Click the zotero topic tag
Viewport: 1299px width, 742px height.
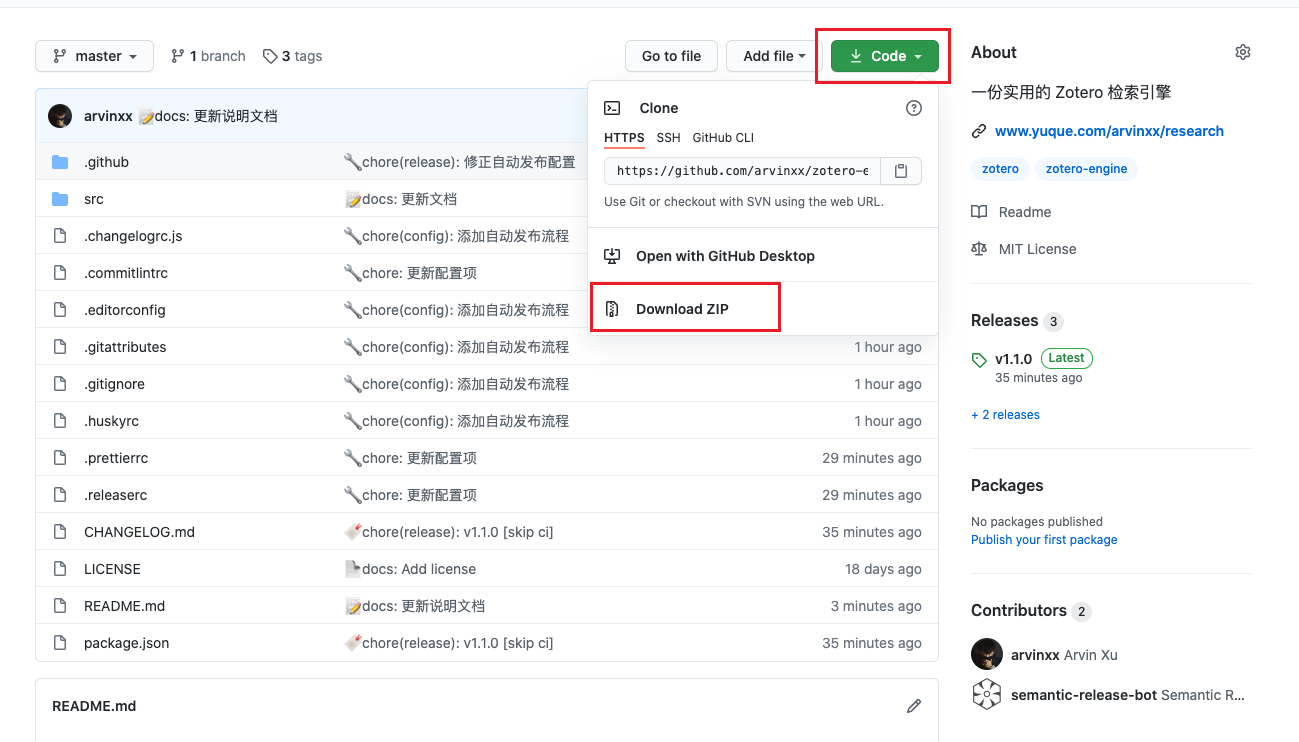(x=1000, y=169)
